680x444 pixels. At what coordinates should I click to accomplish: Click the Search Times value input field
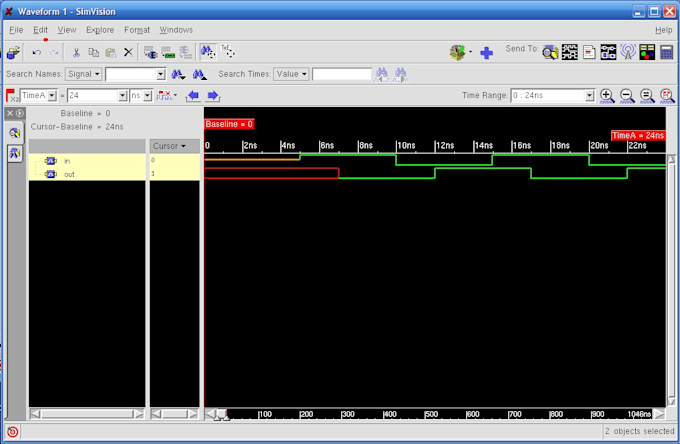342,74
